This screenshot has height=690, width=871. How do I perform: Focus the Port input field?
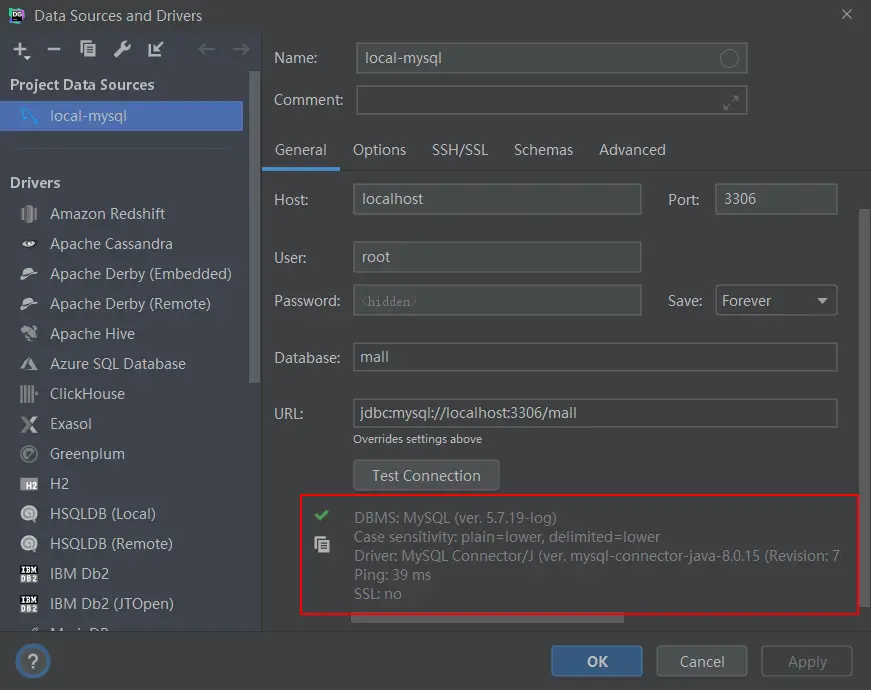(776, 199)
